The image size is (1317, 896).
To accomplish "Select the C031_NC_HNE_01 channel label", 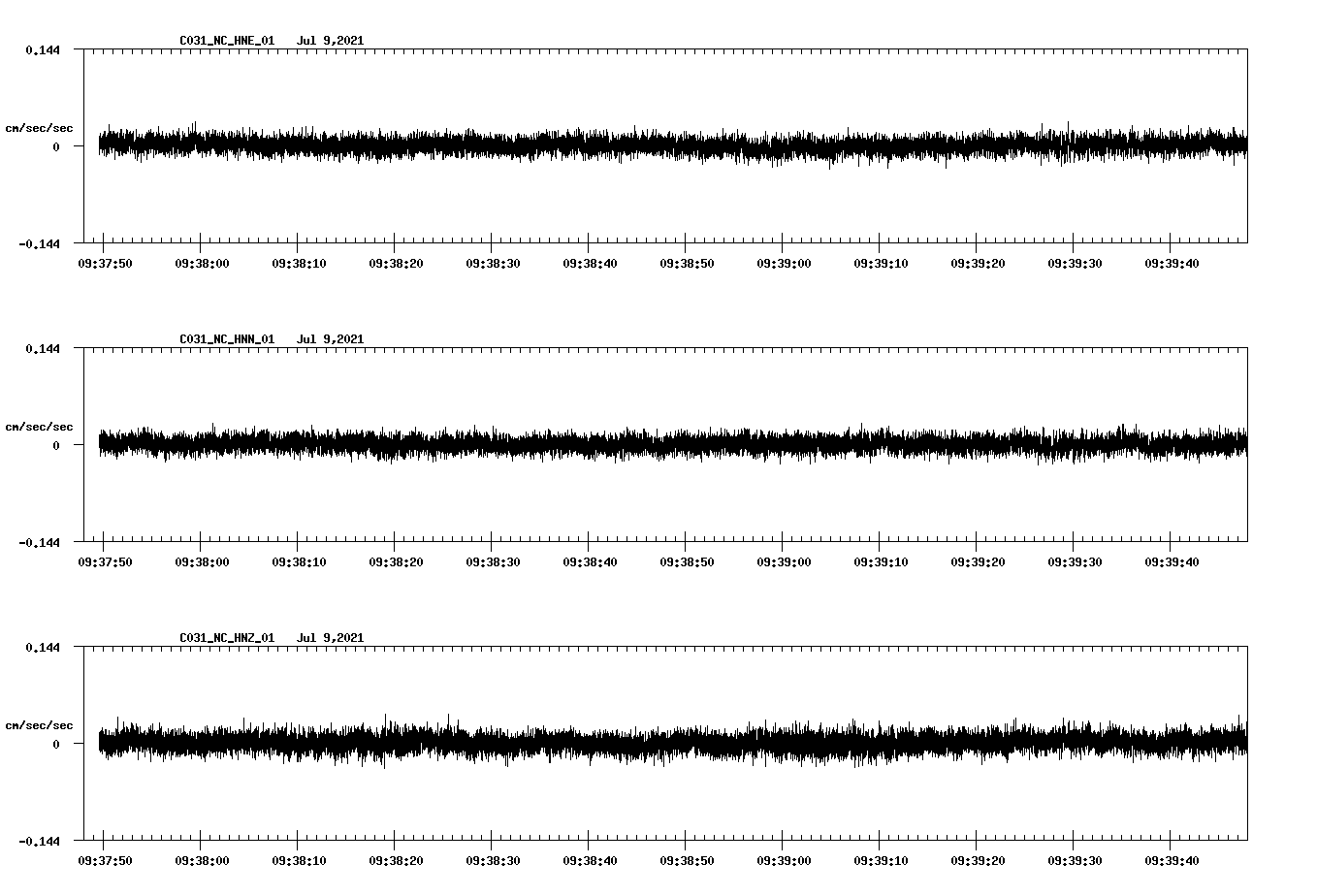I will 225,40.
